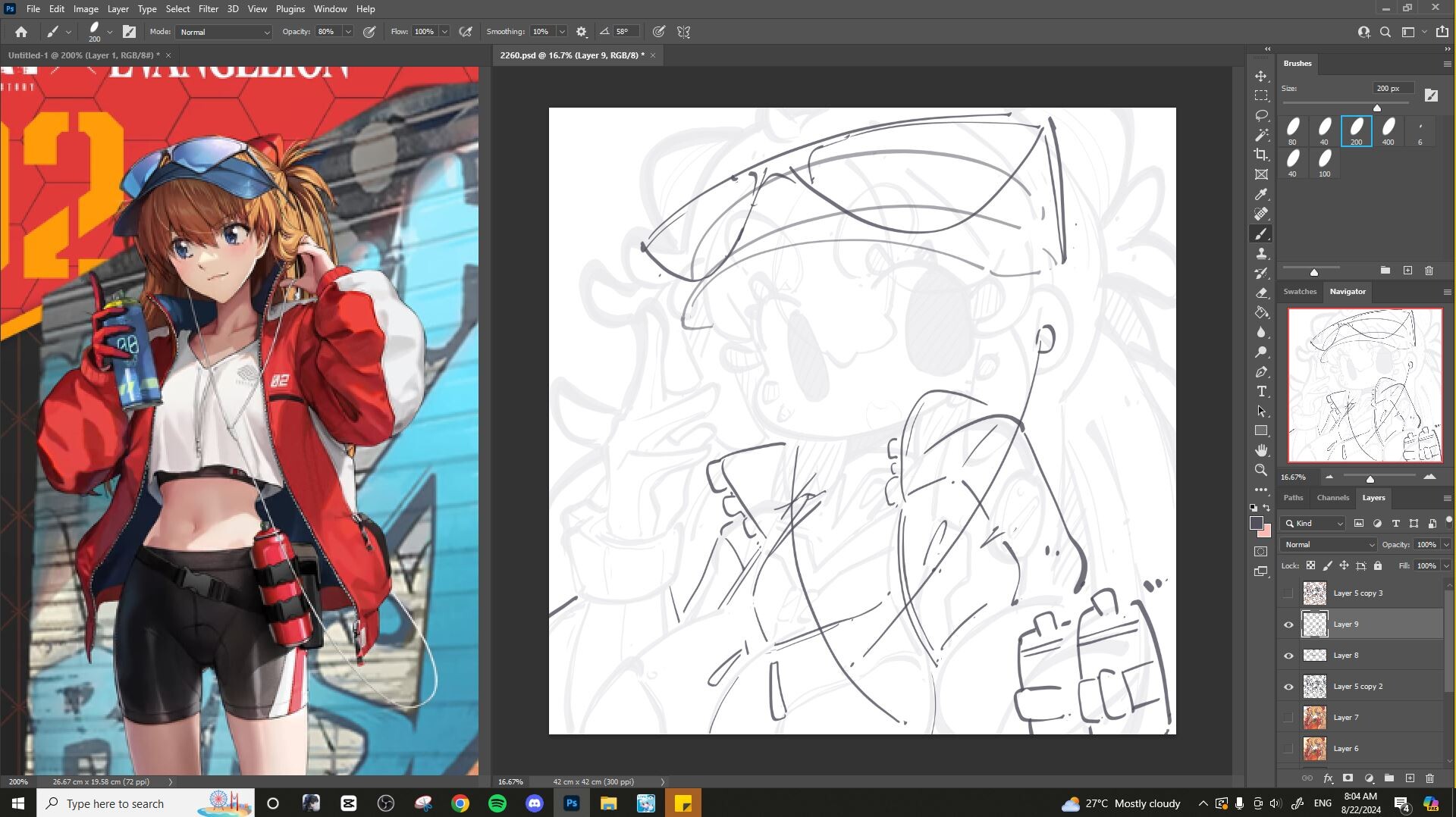Switch to the Channels tab
This screenshot has height=817, width=1456.
(x=1332, y=498)
